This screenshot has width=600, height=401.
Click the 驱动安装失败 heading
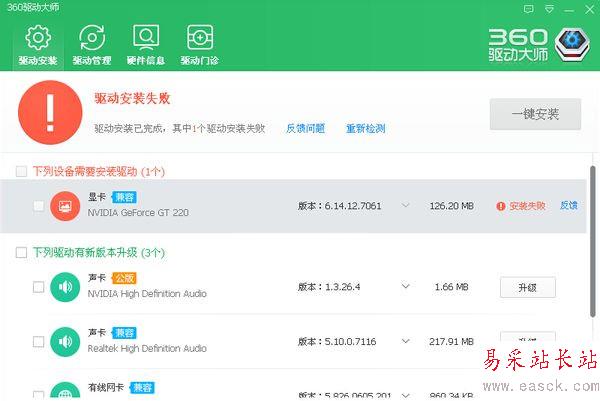pyautogui.click(x=132, y=99)
